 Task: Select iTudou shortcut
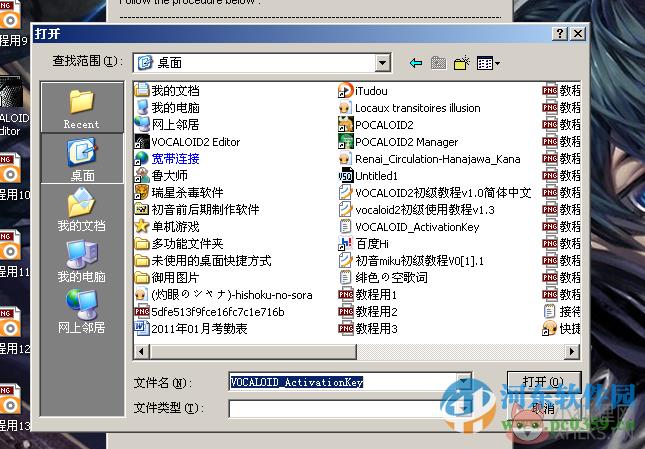click(x=363, y=91)
